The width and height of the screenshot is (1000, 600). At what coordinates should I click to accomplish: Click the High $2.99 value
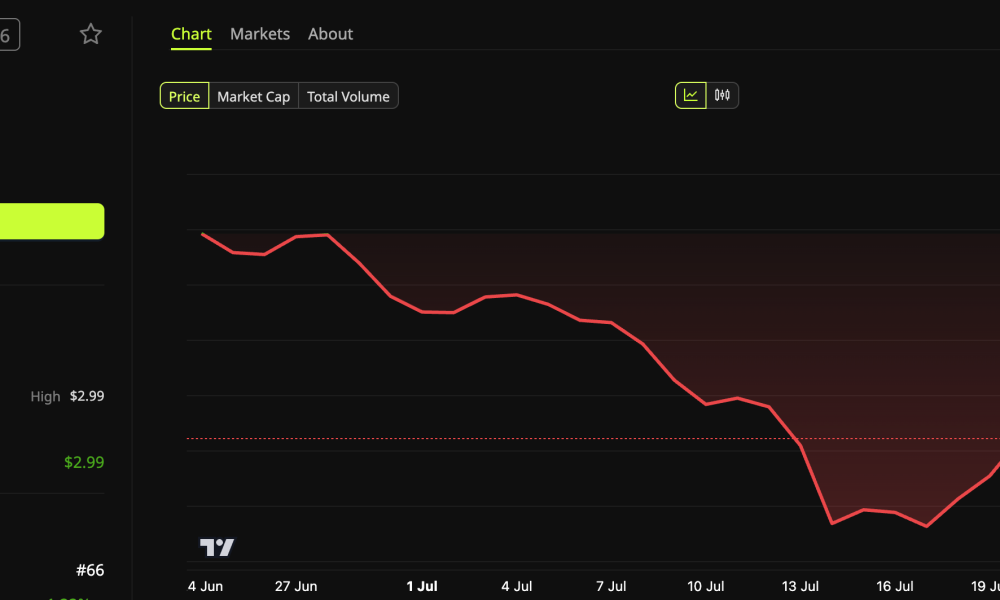[x=87, y=396]
